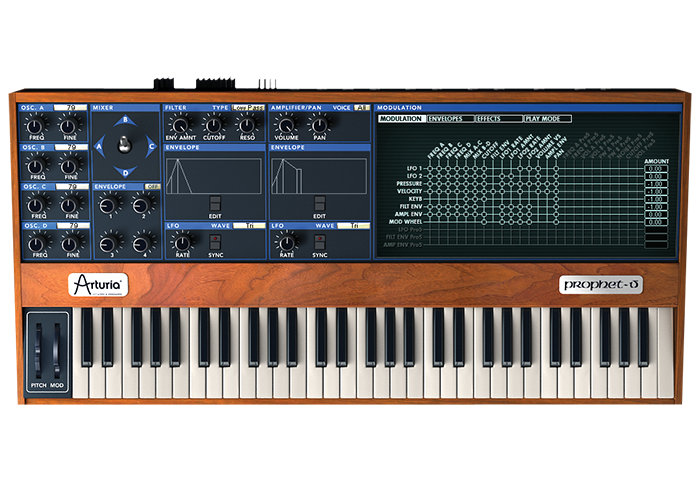Viewport: 700px width, 484px height.
Task: Open filter LFO WAVE Tri selector
Action: 249,225
